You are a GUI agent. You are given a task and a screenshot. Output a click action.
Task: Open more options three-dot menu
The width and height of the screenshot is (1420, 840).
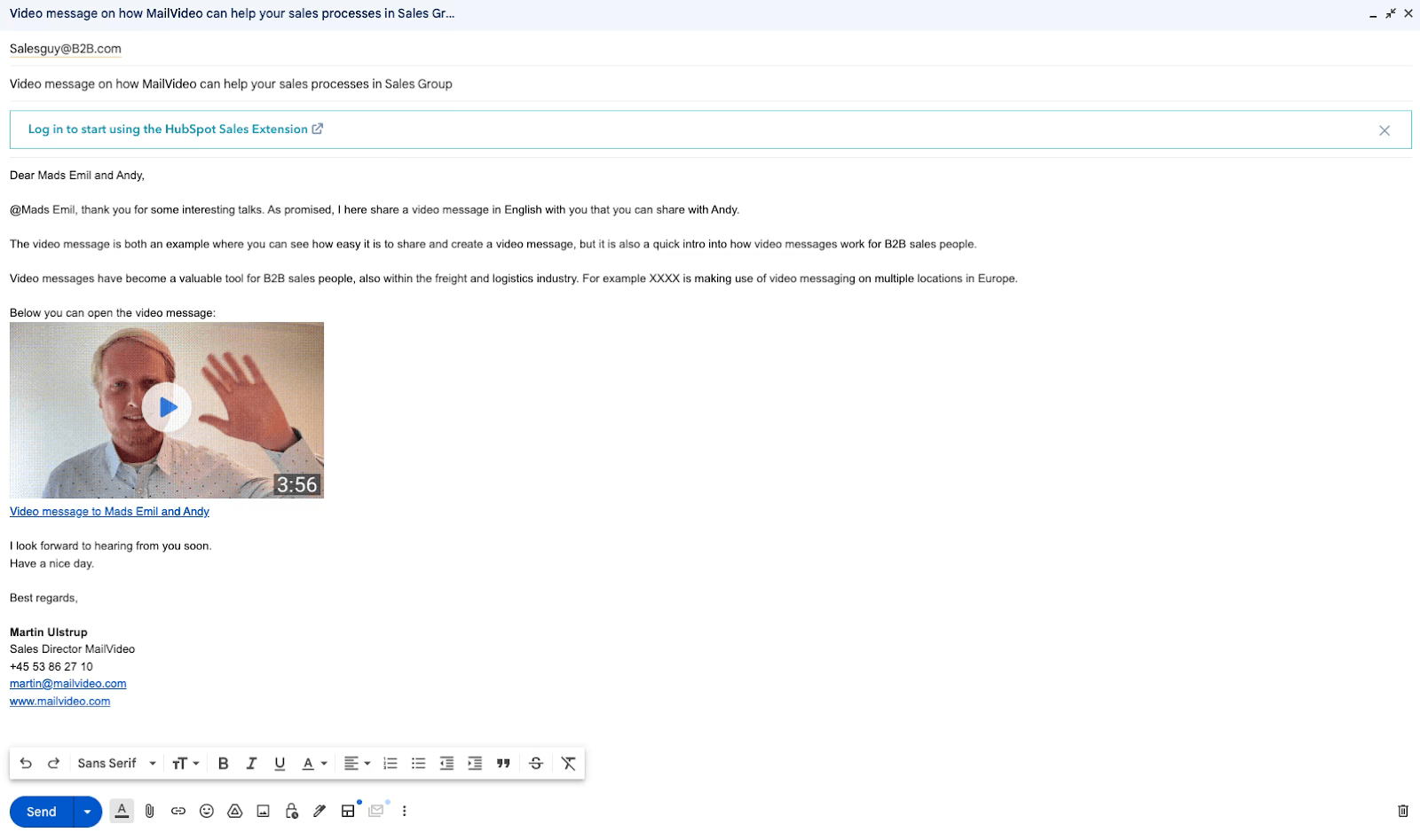(x=405, y=811)
